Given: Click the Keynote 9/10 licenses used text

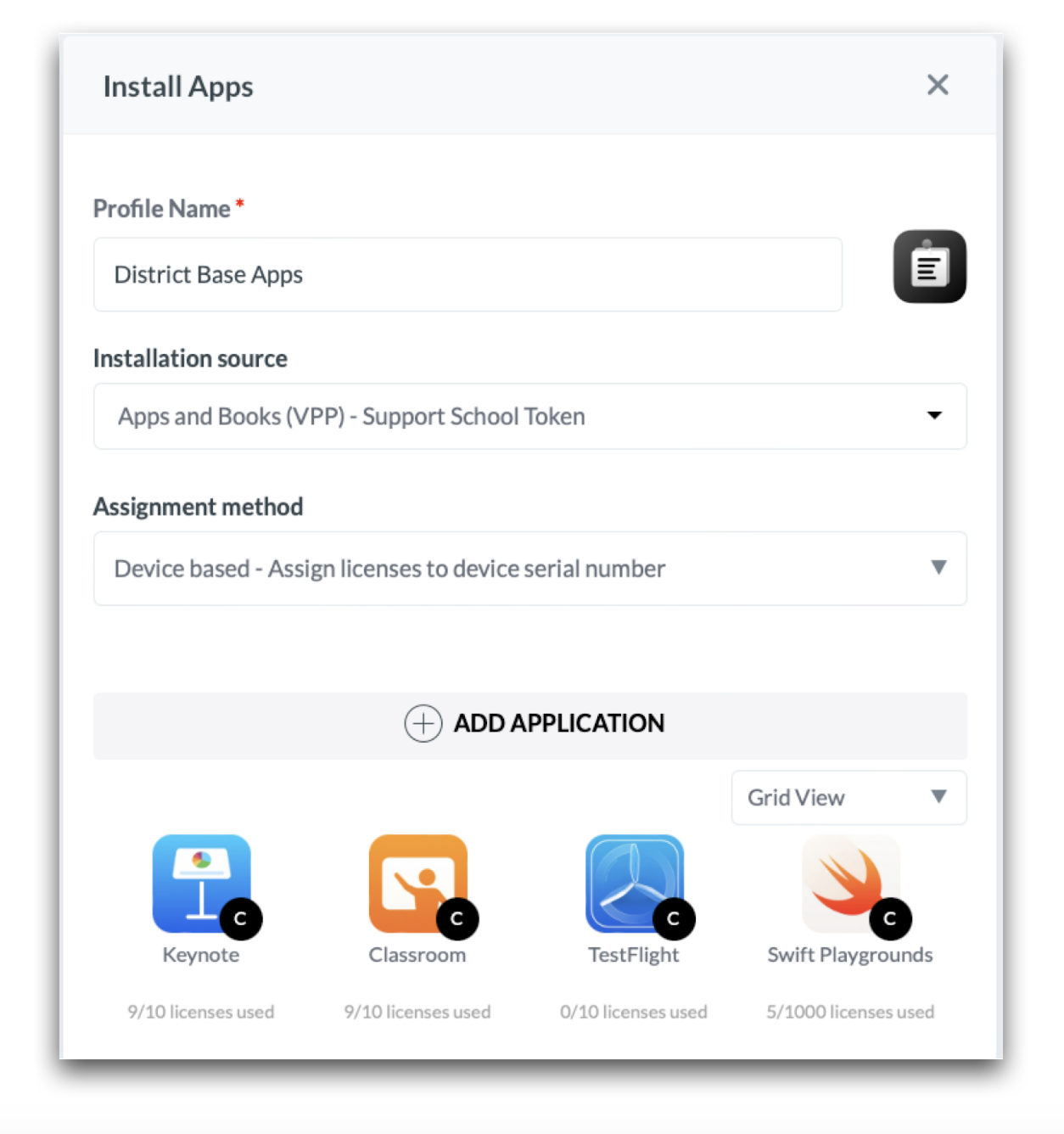Looking at the screenshot, I should point(201,1012).
